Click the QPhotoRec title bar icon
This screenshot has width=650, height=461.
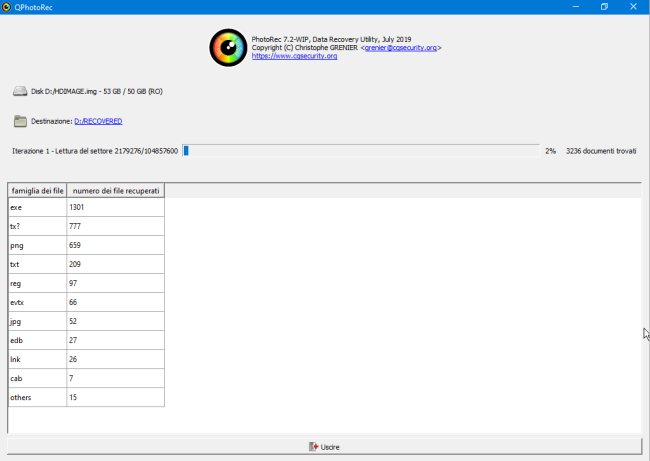(x=6, y=7)
